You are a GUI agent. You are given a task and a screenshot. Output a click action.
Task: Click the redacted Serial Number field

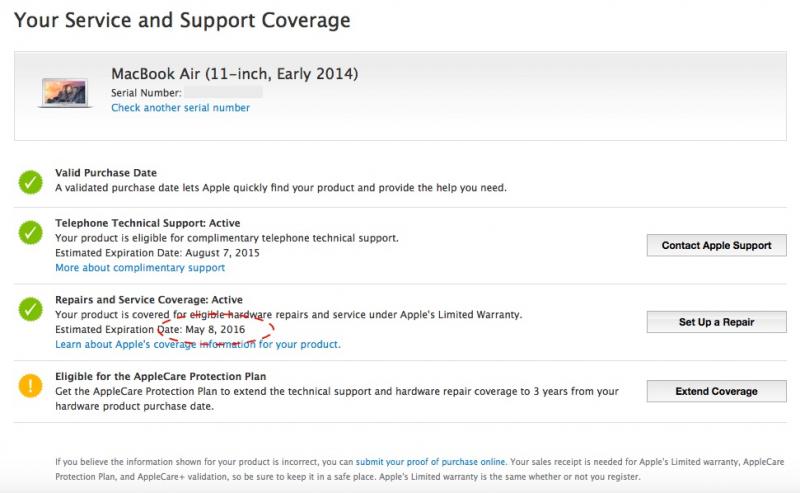click(x=223, y=92)
